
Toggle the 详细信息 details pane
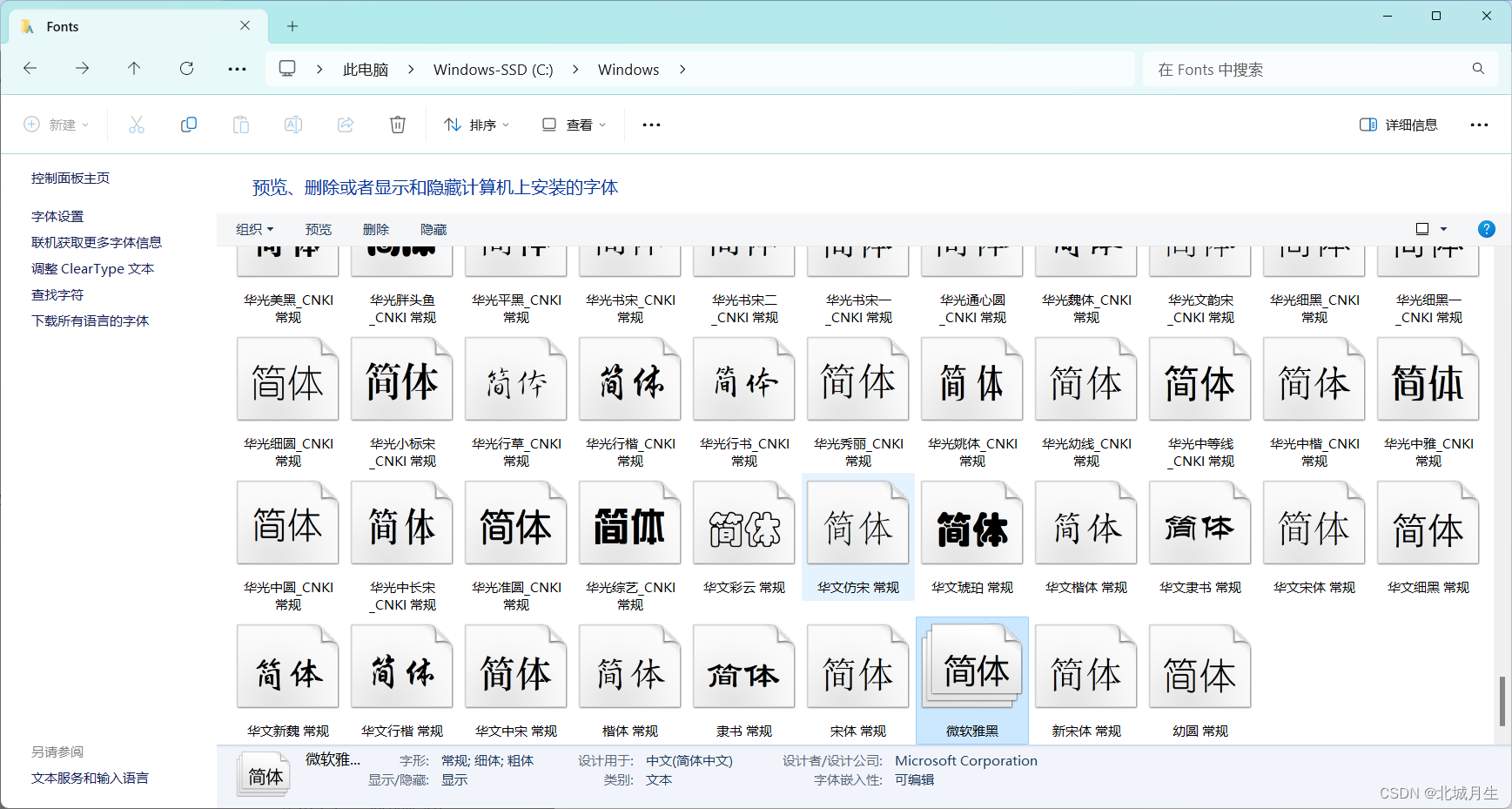(x=1397, y=125)
